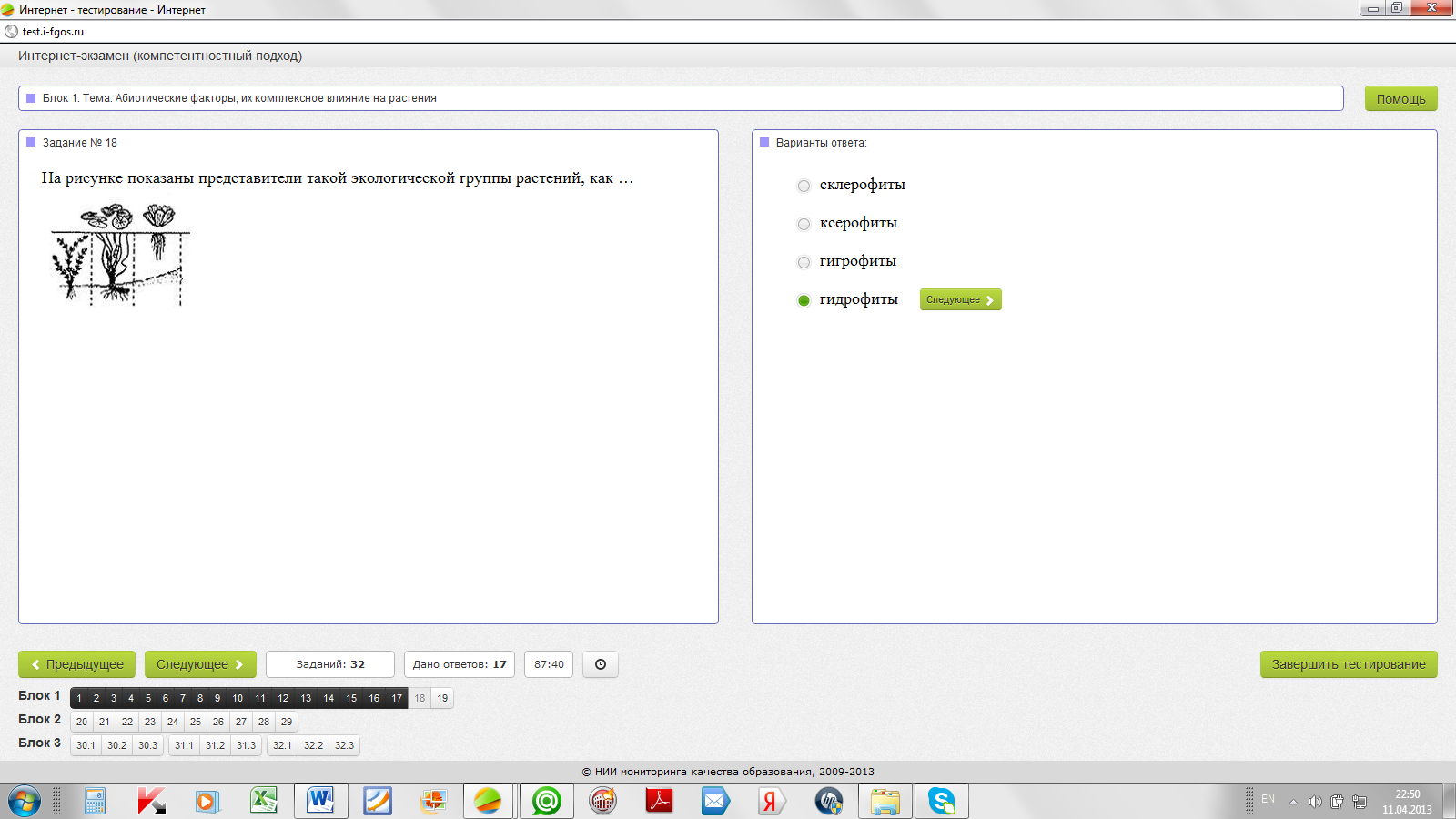Screen dimensions: 1456x819
Task: Open task 30.3 in Блок 3
Action: pyautogui.click(x=147, y=745)
